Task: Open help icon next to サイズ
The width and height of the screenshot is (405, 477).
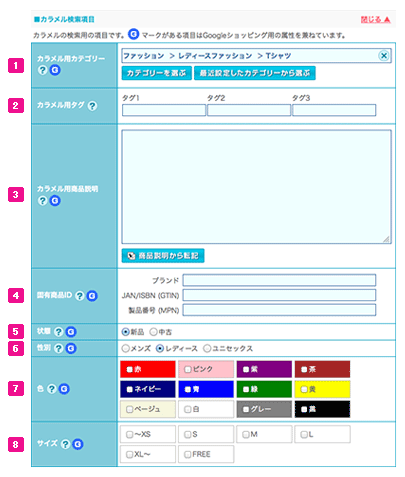Action: point(65,444)
